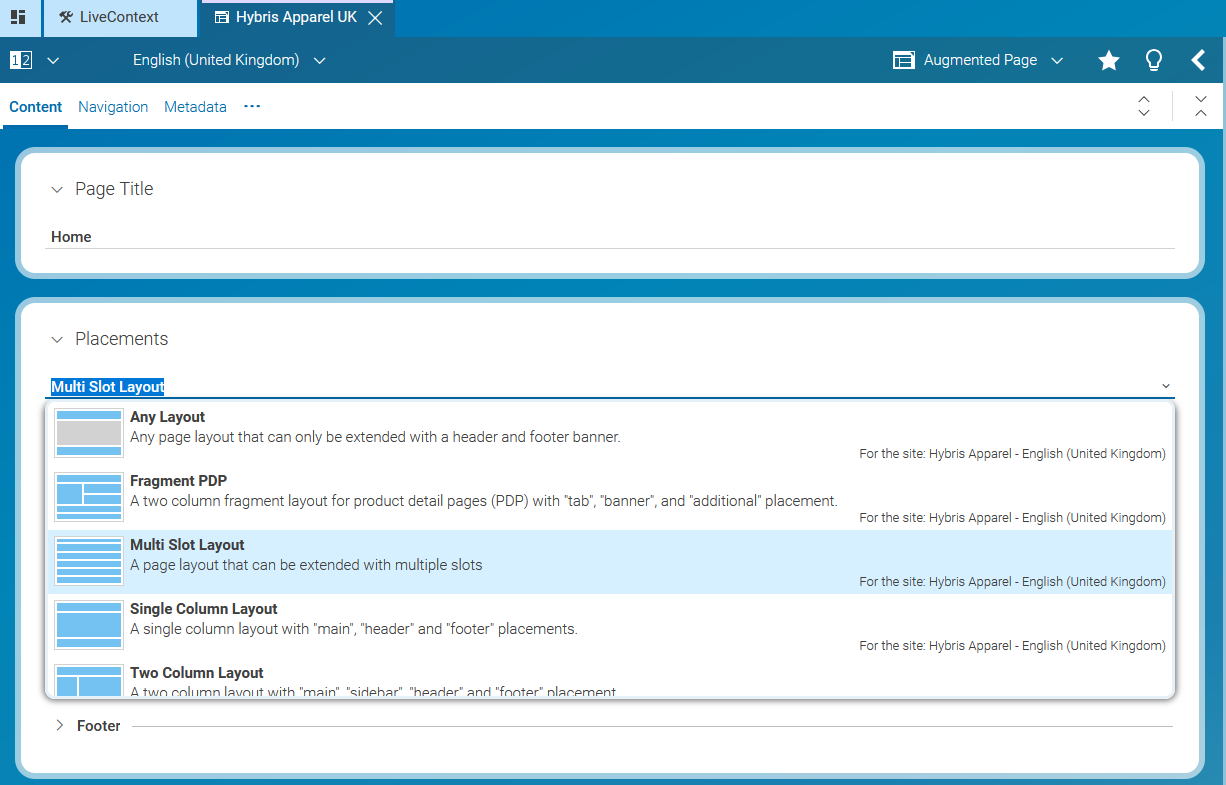Click the star favorites icon

1108,60
